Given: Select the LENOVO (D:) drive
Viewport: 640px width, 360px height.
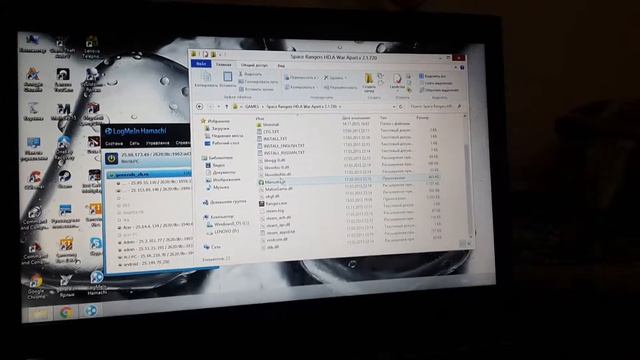Looking at the screenshot, I should 224,231.
